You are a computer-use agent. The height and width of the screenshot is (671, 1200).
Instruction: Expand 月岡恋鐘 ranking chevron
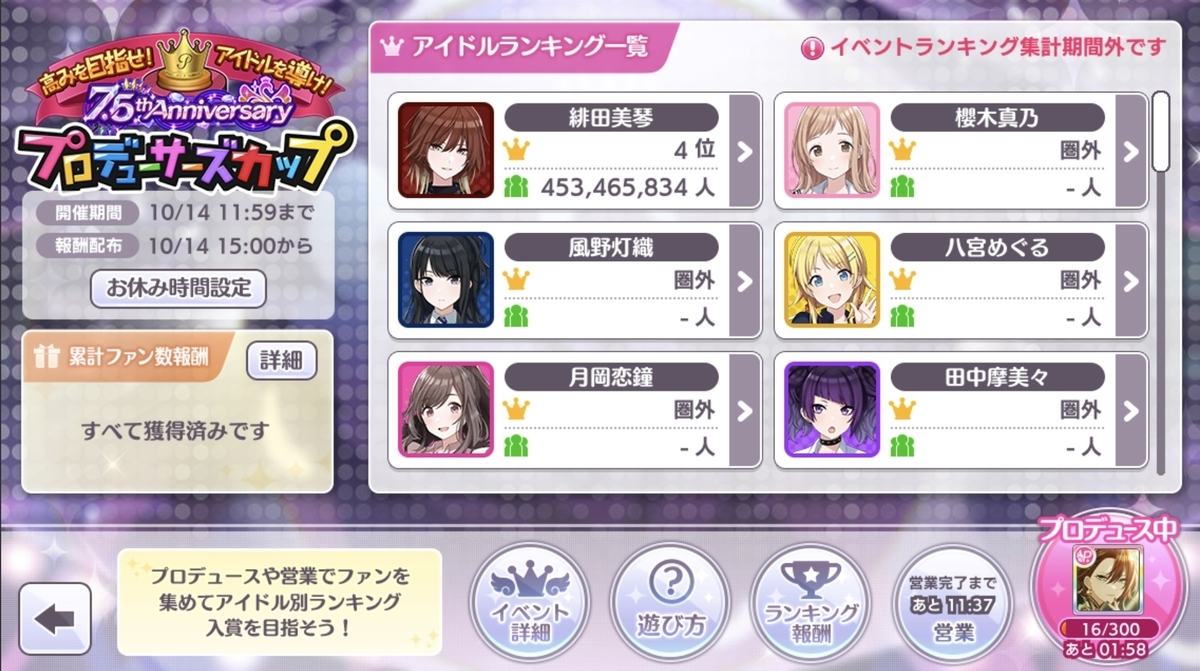744,410
